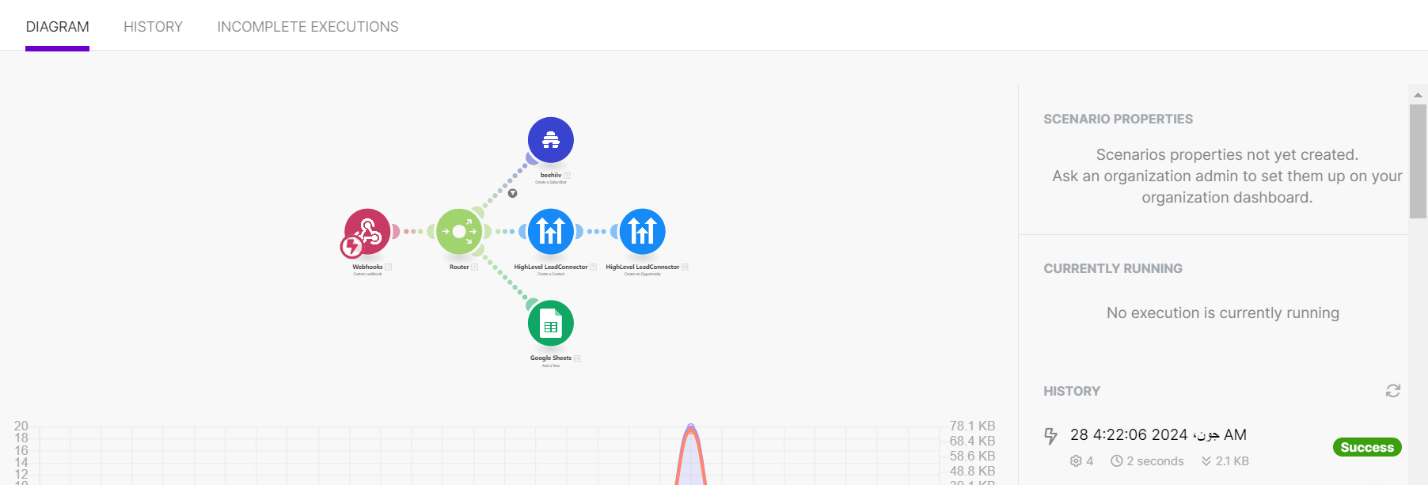Open the Webhooks module

[x=367, y=231]
